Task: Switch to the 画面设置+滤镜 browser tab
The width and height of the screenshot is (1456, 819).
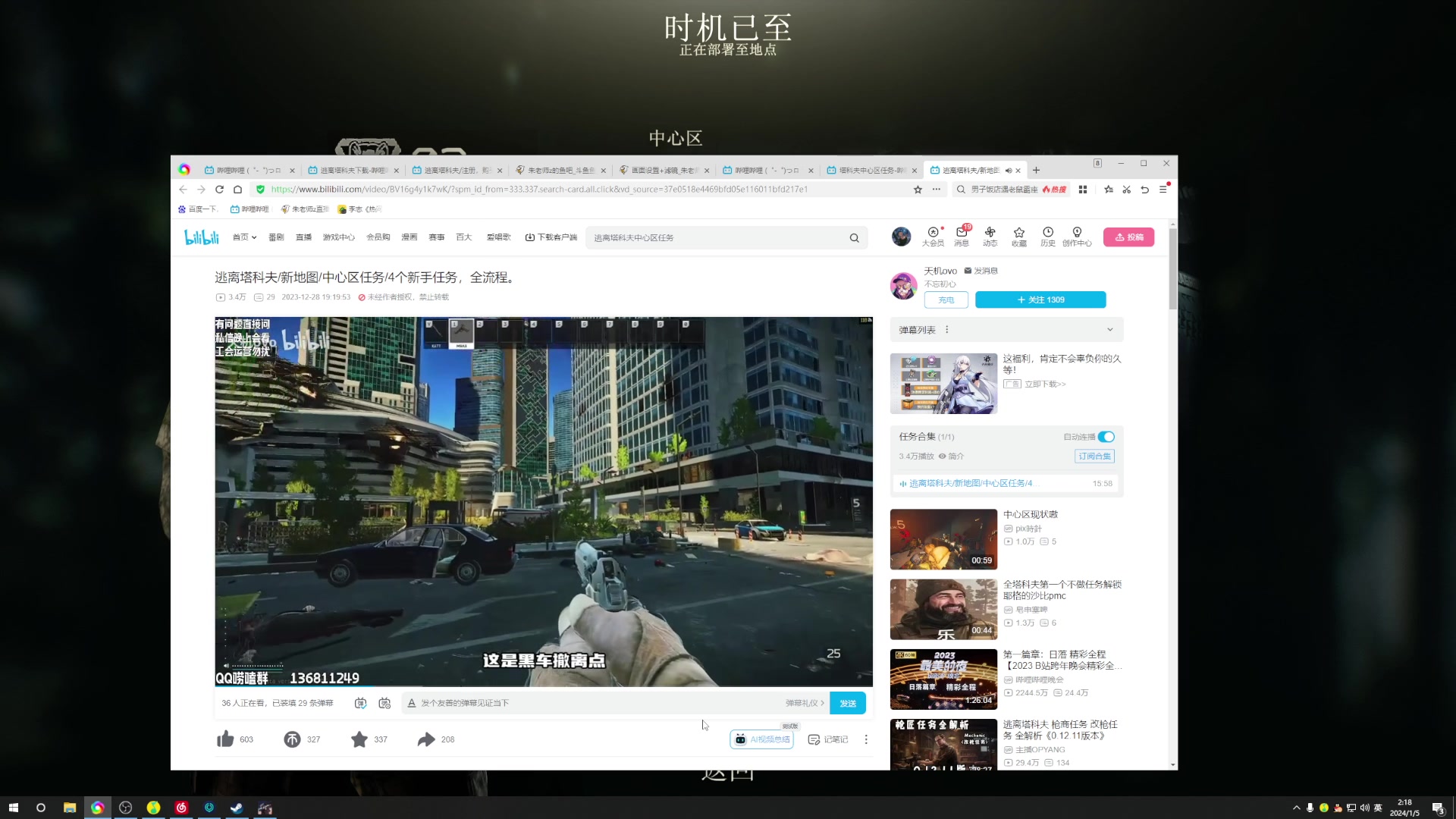Action: tap(664, 171)
